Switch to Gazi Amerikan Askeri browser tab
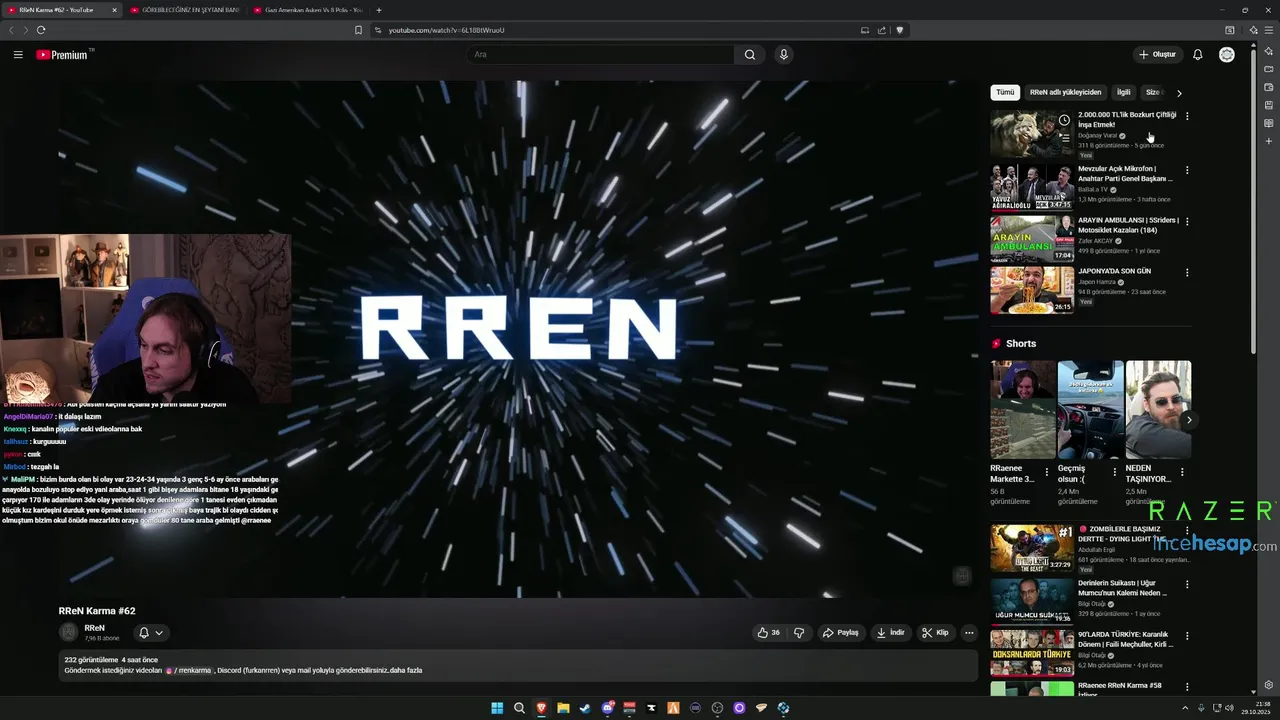The width and height of the screenshot is (1280, 720). point(307,10)
